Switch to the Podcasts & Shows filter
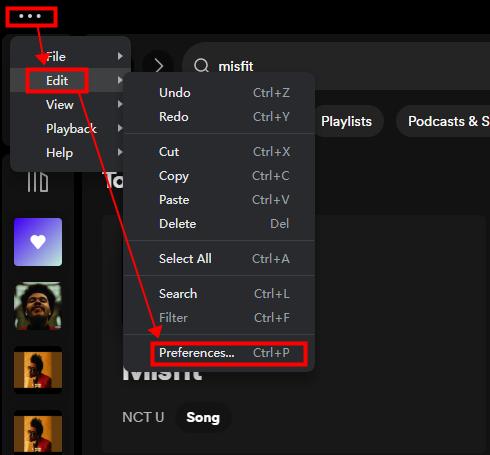The width and height of the screenshot is (490, 455). coord(443,121)
